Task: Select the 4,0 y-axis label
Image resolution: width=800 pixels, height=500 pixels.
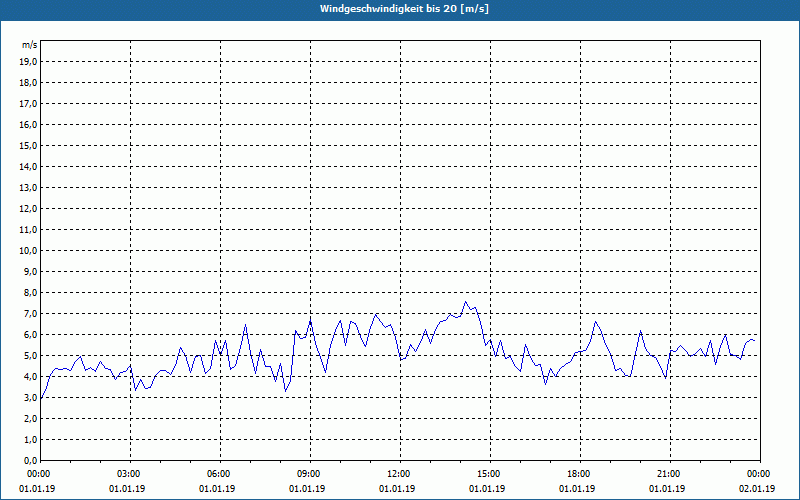Action: pos(30,377)
